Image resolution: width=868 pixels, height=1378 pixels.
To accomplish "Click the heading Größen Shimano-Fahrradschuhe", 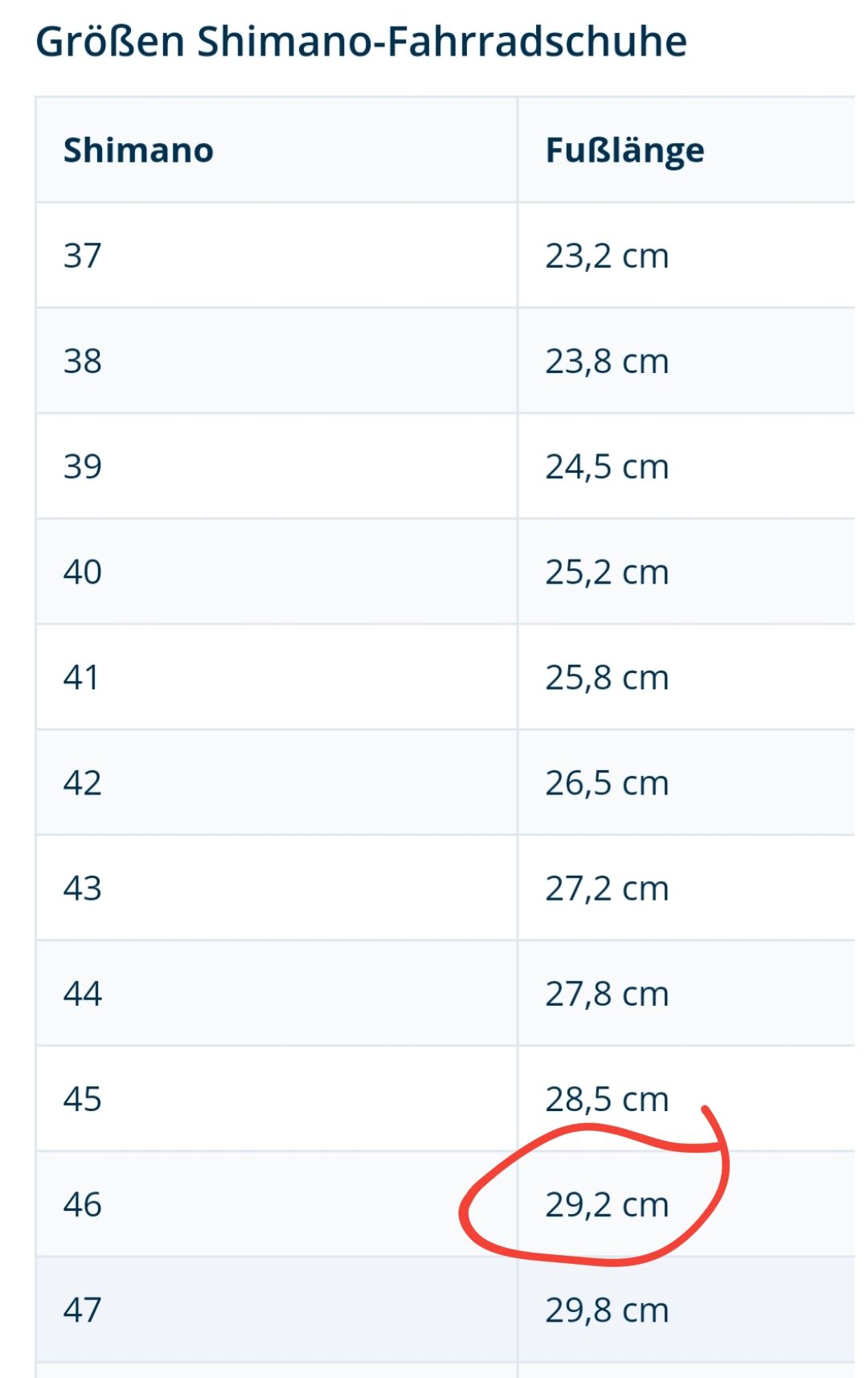I will pos(362,42).
